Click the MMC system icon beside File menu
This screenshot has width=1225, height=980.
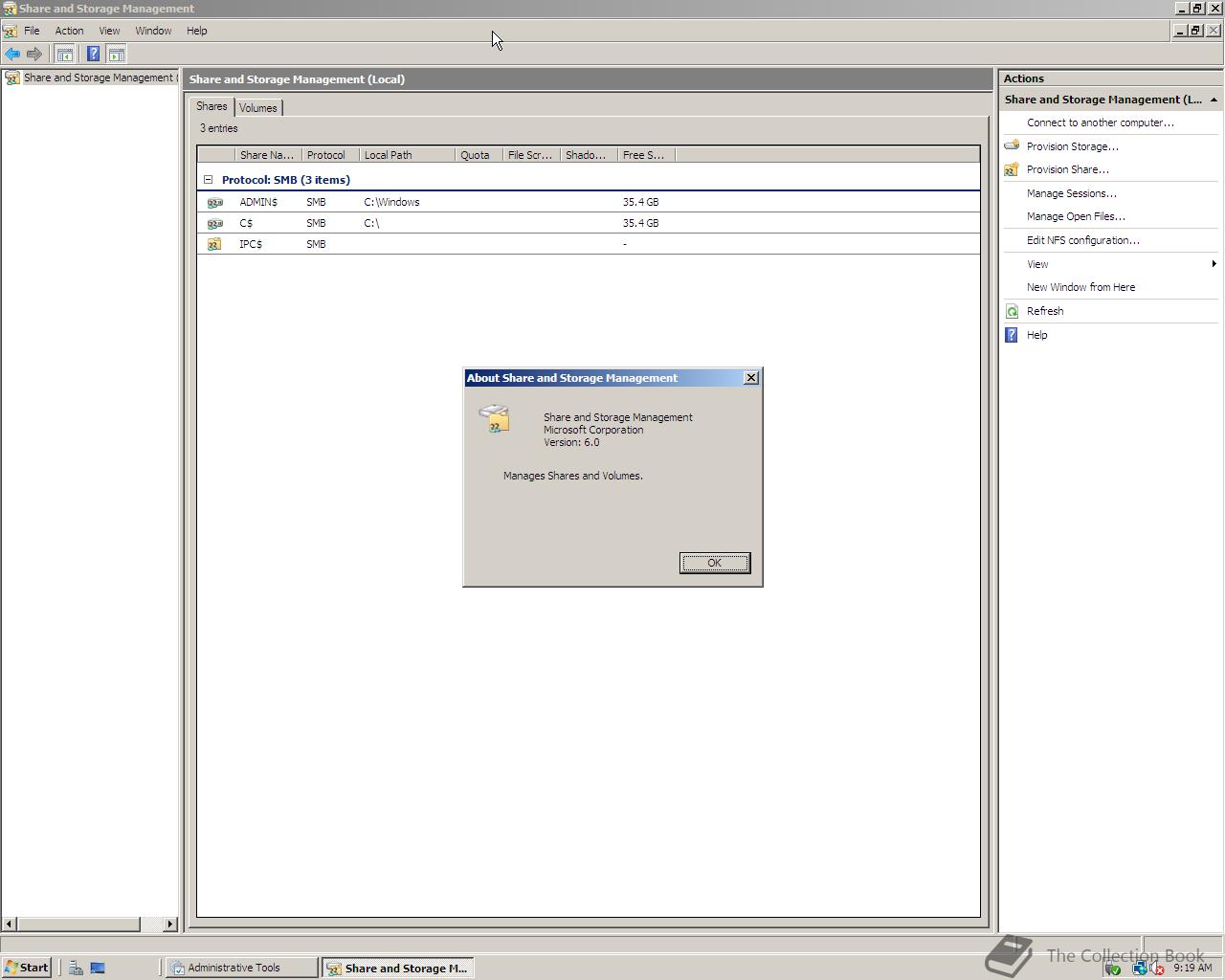point(10,31)
